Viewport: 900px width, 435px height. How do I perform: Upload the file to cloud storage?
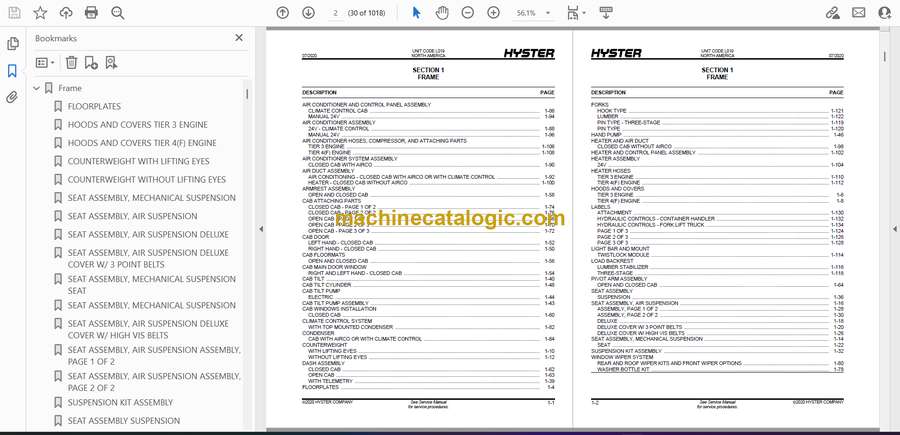tap(66, 13)
